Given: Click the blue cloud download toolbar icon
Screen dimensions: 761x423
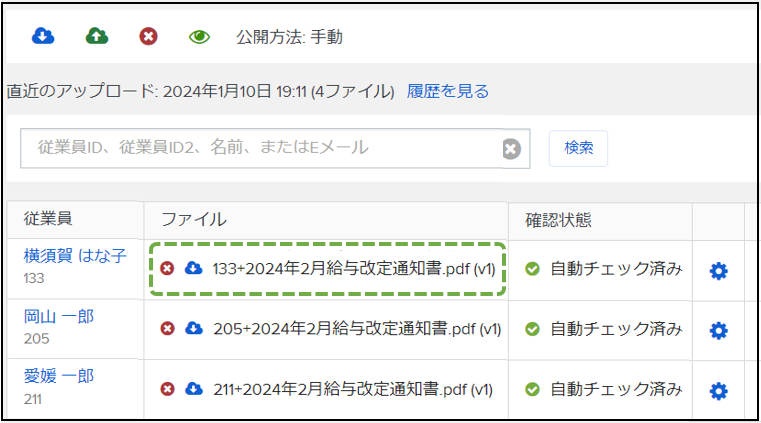Looking at the screenshot, I should pos(43,36).
